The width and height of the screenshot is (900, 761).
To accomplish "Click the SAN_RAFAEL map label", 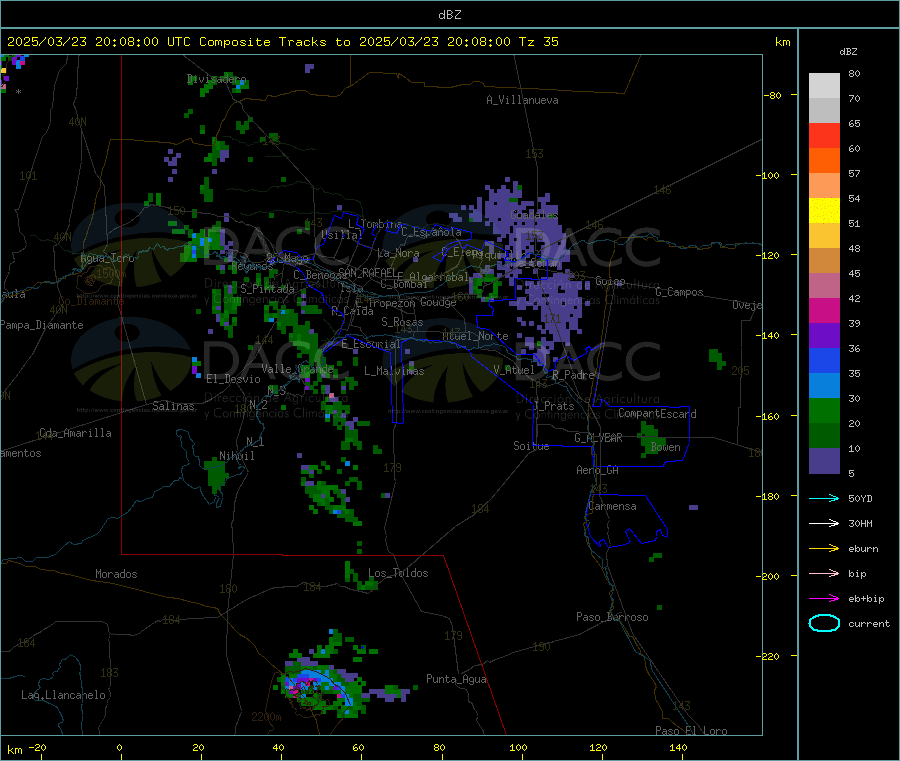I will click(366, 272).
